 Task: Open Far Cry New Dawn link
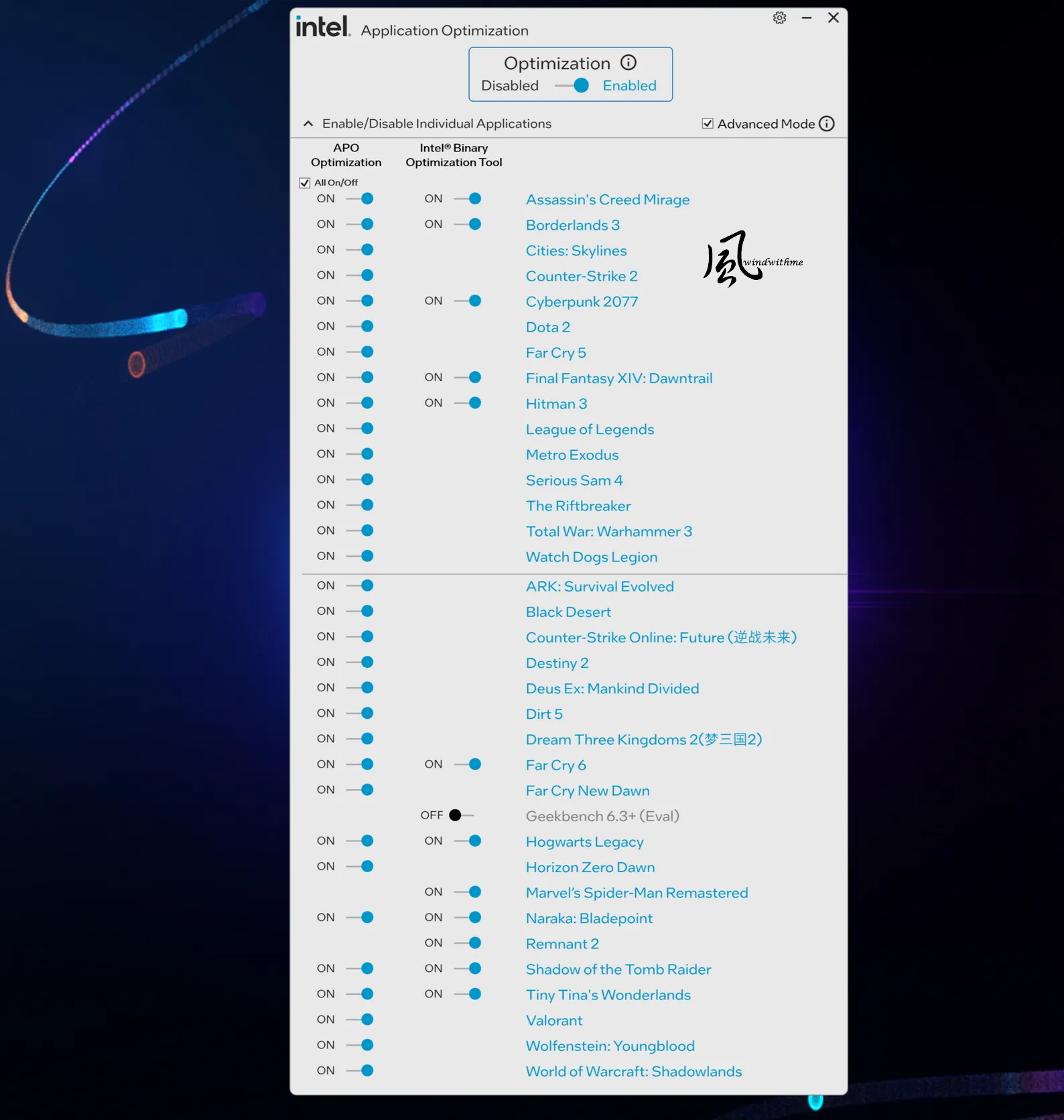click(x=588, y=790)
